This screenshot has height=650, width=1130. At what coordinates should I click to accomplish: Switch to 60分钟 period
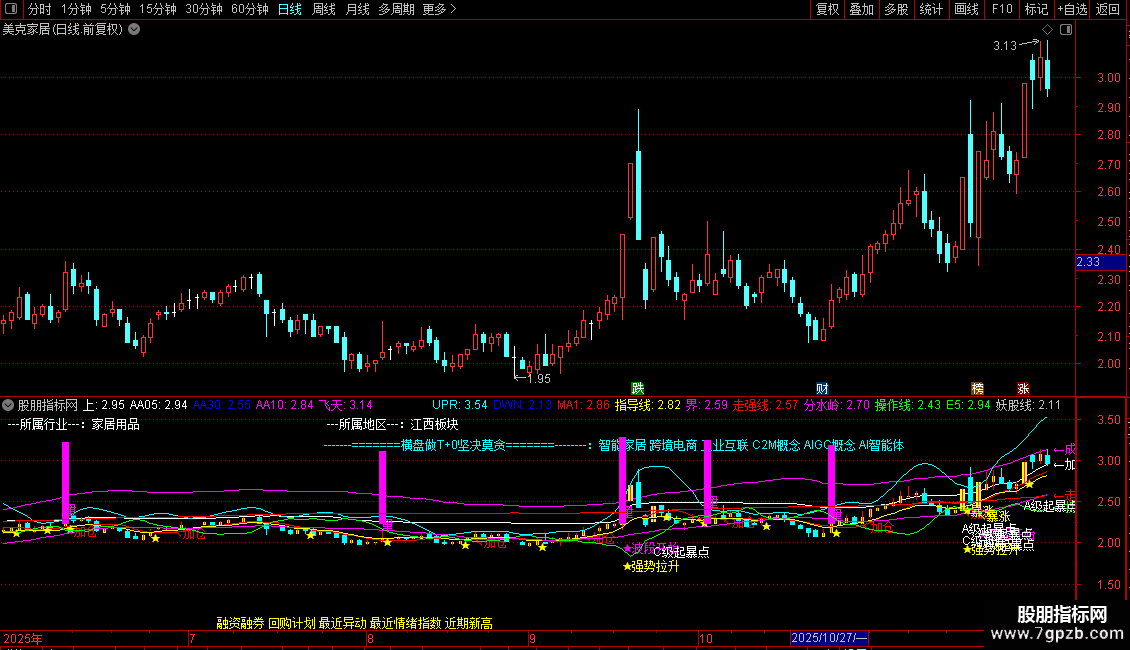point(250,9)
